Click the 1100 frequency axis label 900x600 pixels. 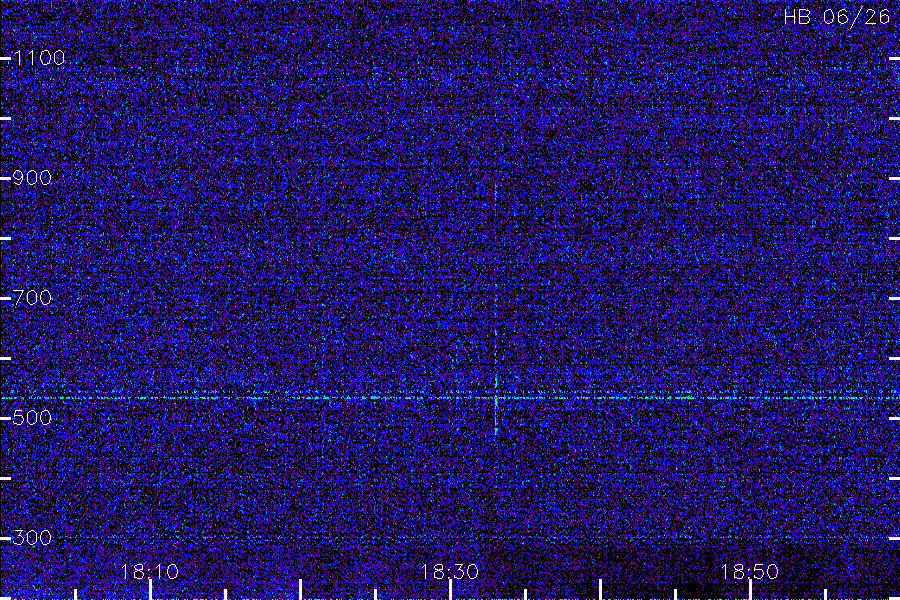tap(39, 58)
